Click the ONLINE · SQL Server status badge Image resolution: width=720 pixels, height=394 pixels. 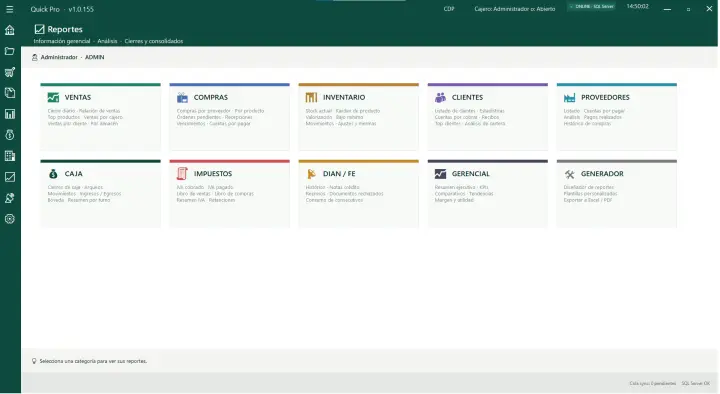[x=591, y=7]
